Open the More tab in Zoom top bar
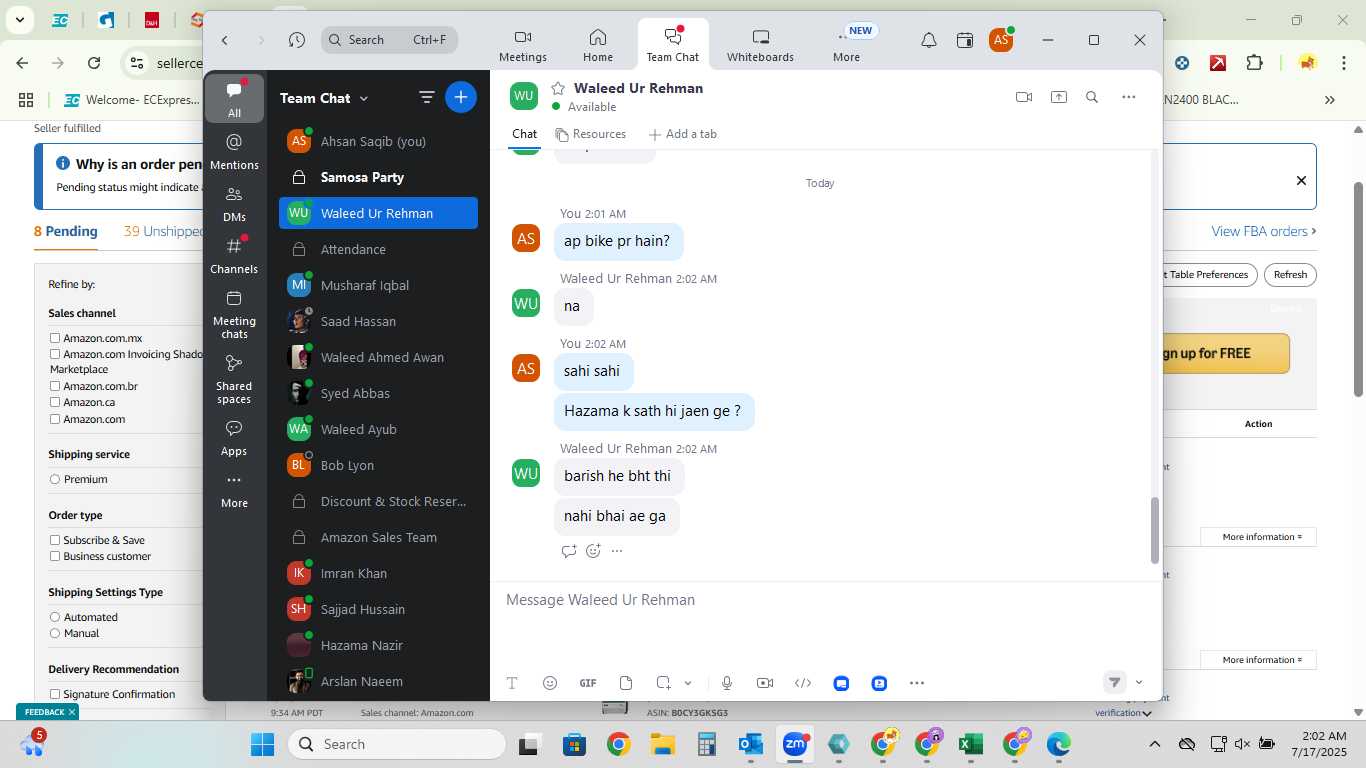The height and width of the screenshot is (768, 1366). point(846,45)
